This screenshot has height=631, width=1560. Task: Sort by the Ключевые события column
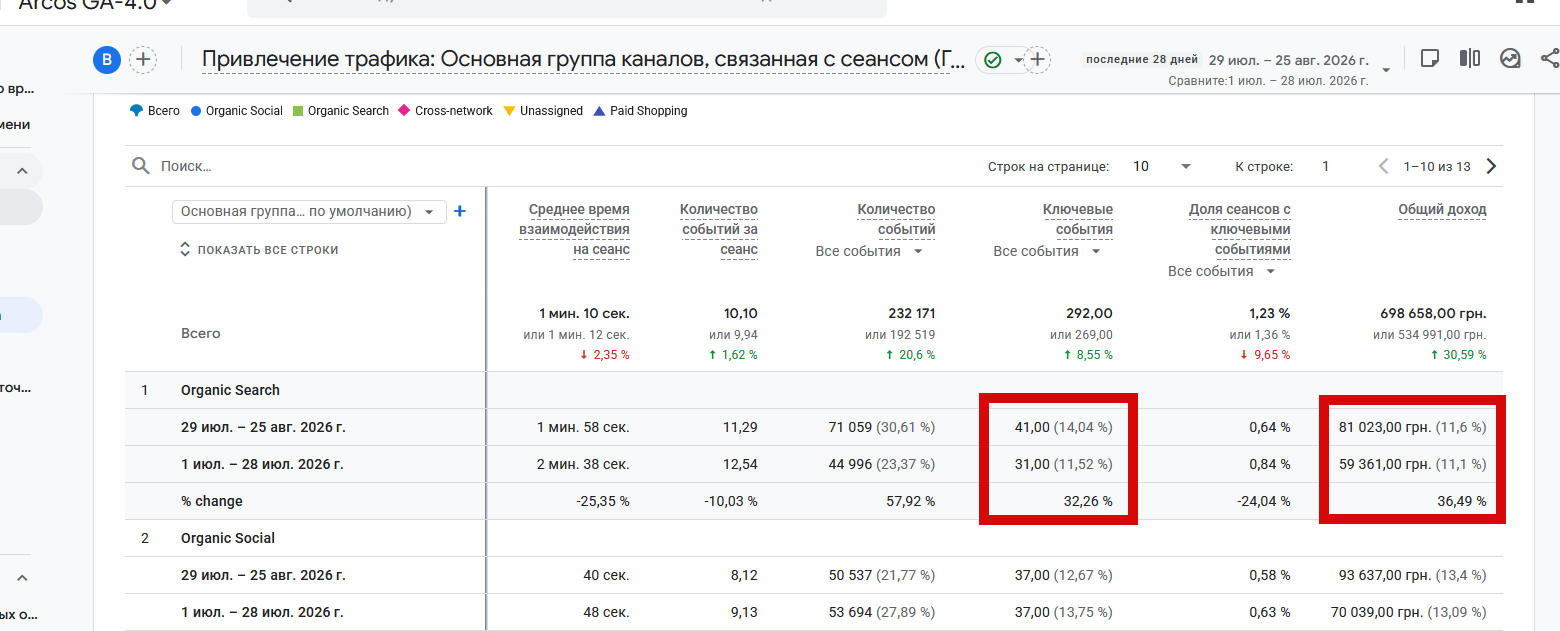click(1078, 219)
